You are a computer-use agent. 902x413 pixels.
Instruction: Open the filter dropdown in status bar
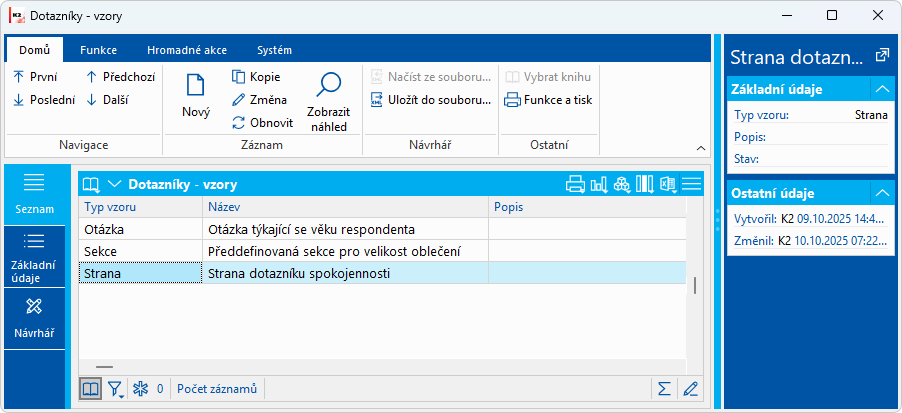116,388
